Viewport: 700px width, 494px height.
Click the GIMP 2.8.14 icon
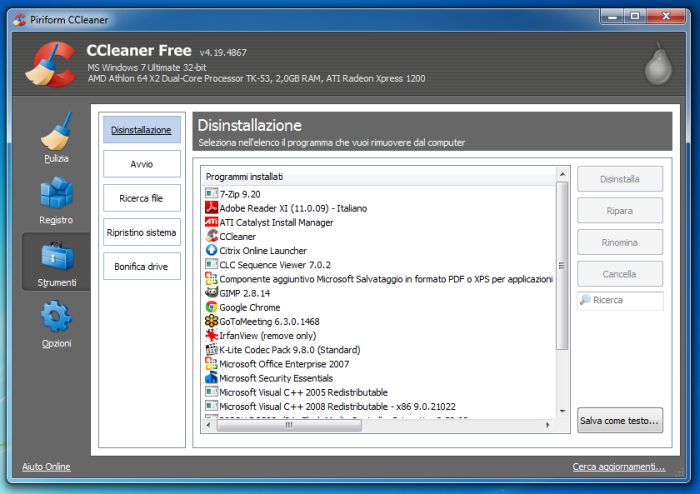coord(211,292)
